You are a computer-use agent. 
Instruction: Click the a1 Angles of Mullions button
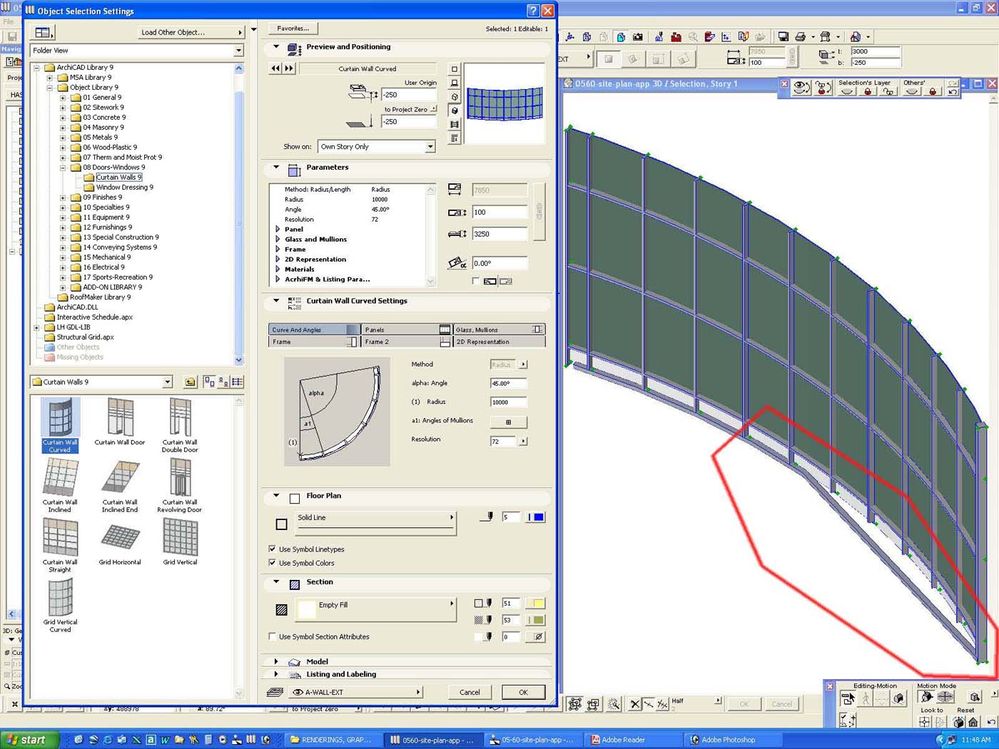[x=508, y=422]
